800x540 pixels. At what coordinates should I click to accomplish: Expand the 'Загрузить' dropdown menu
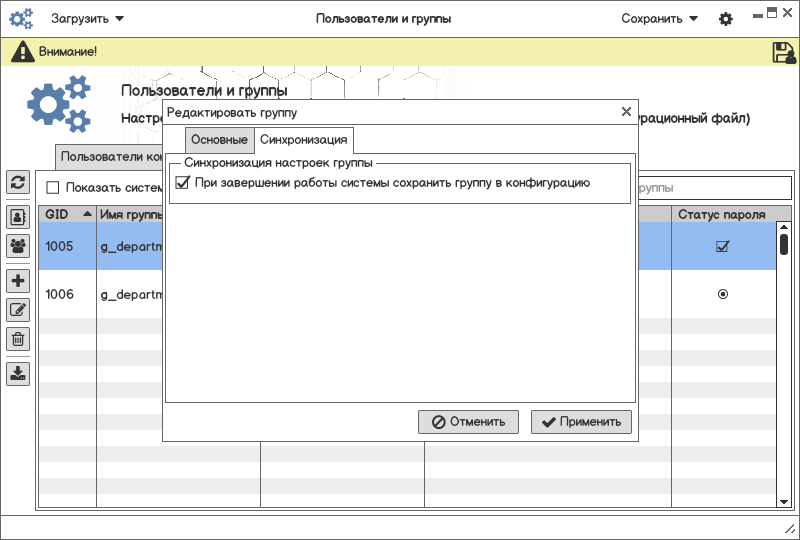click(88, 19)
